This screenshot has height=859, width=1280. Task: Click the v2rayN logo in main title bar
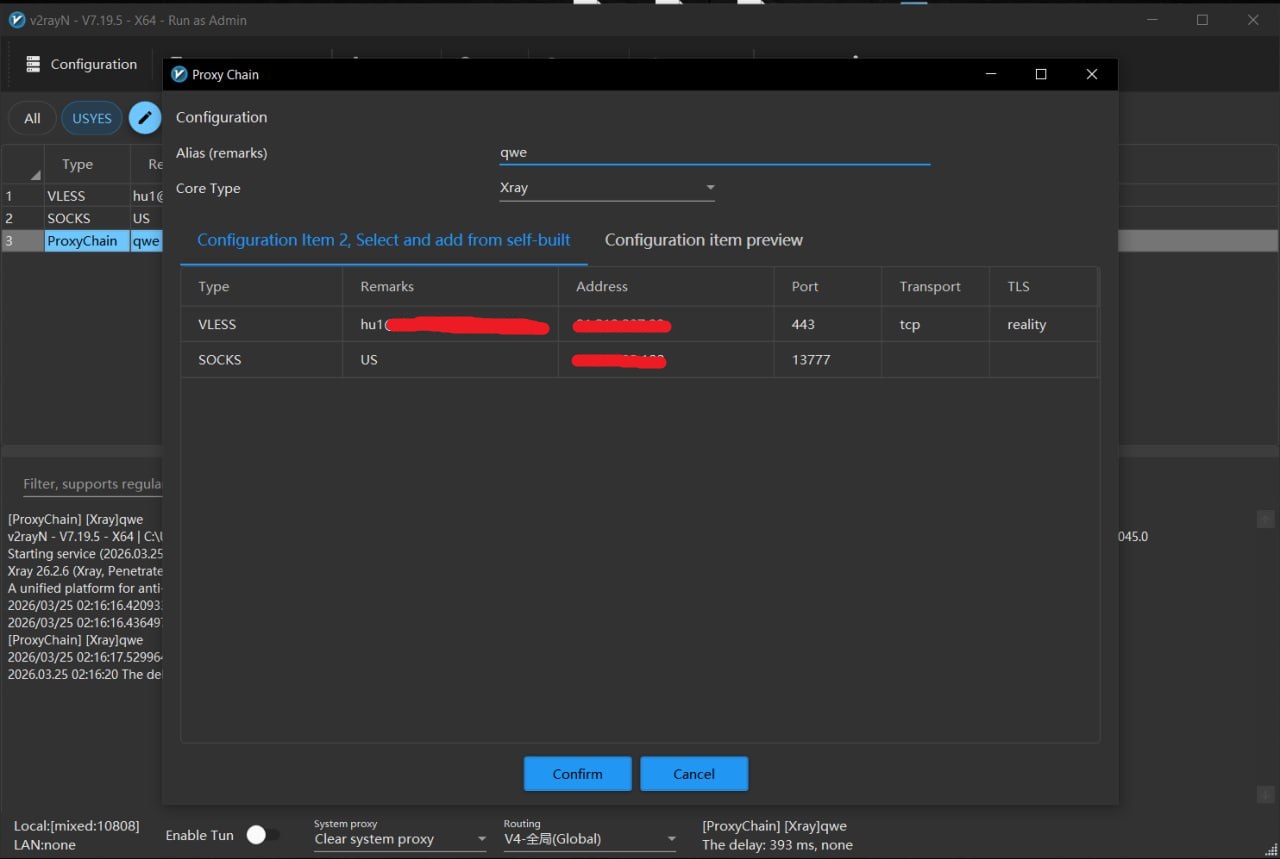[x=16, y=20]
